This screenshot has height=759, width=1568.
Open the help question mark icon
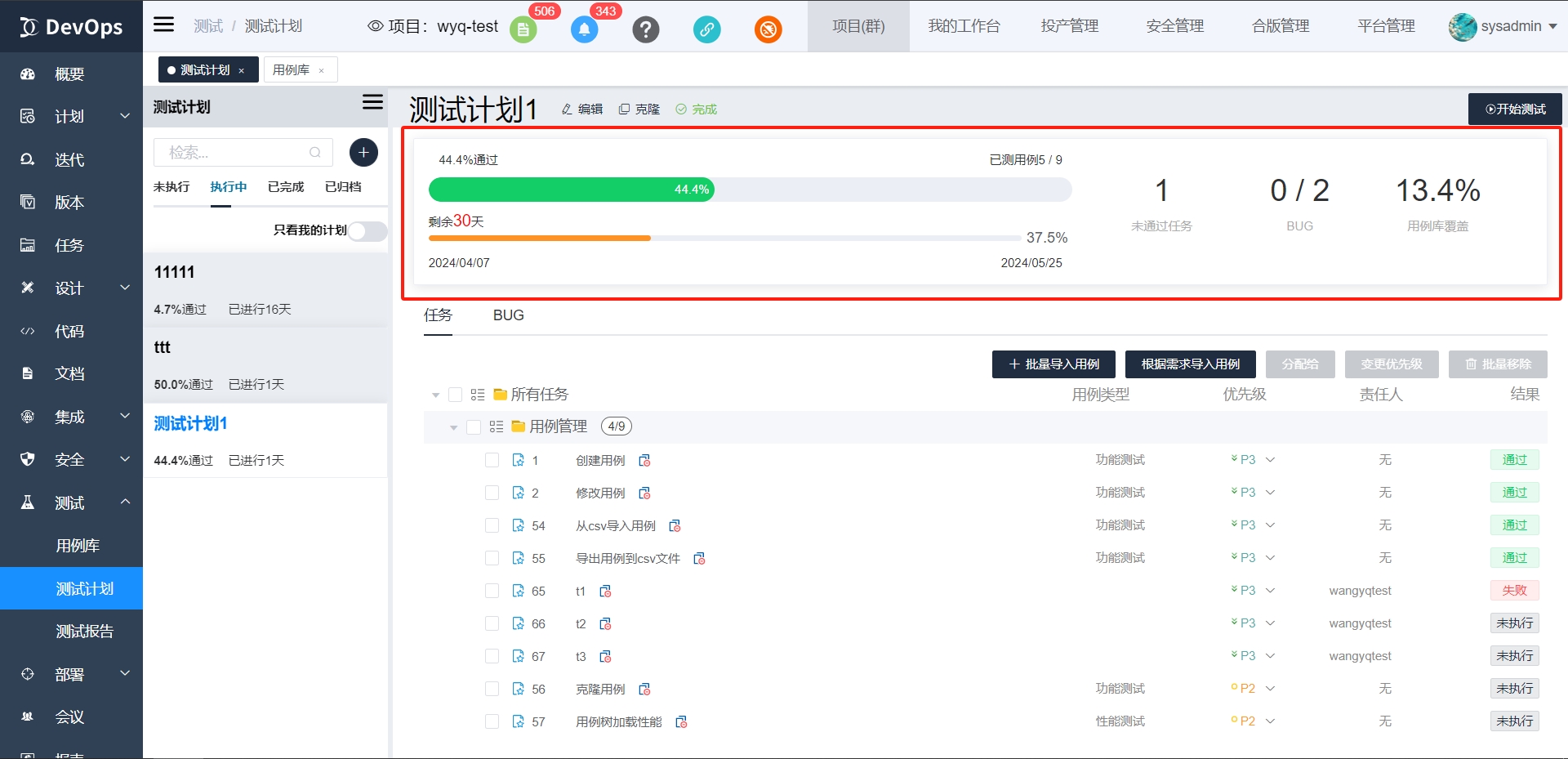pos(645,30)
